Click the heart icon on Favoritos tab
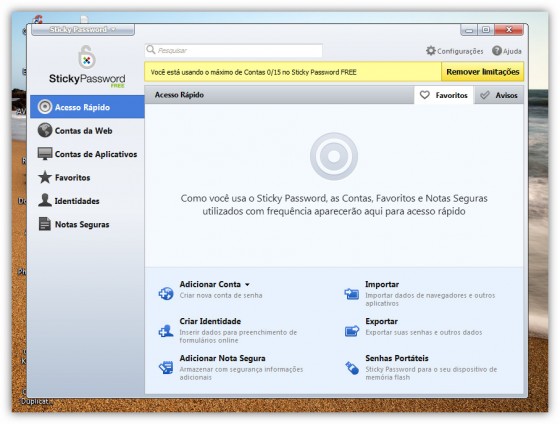Image resolution: width=560 pixels, height=424 pixels. coord(425,95)
